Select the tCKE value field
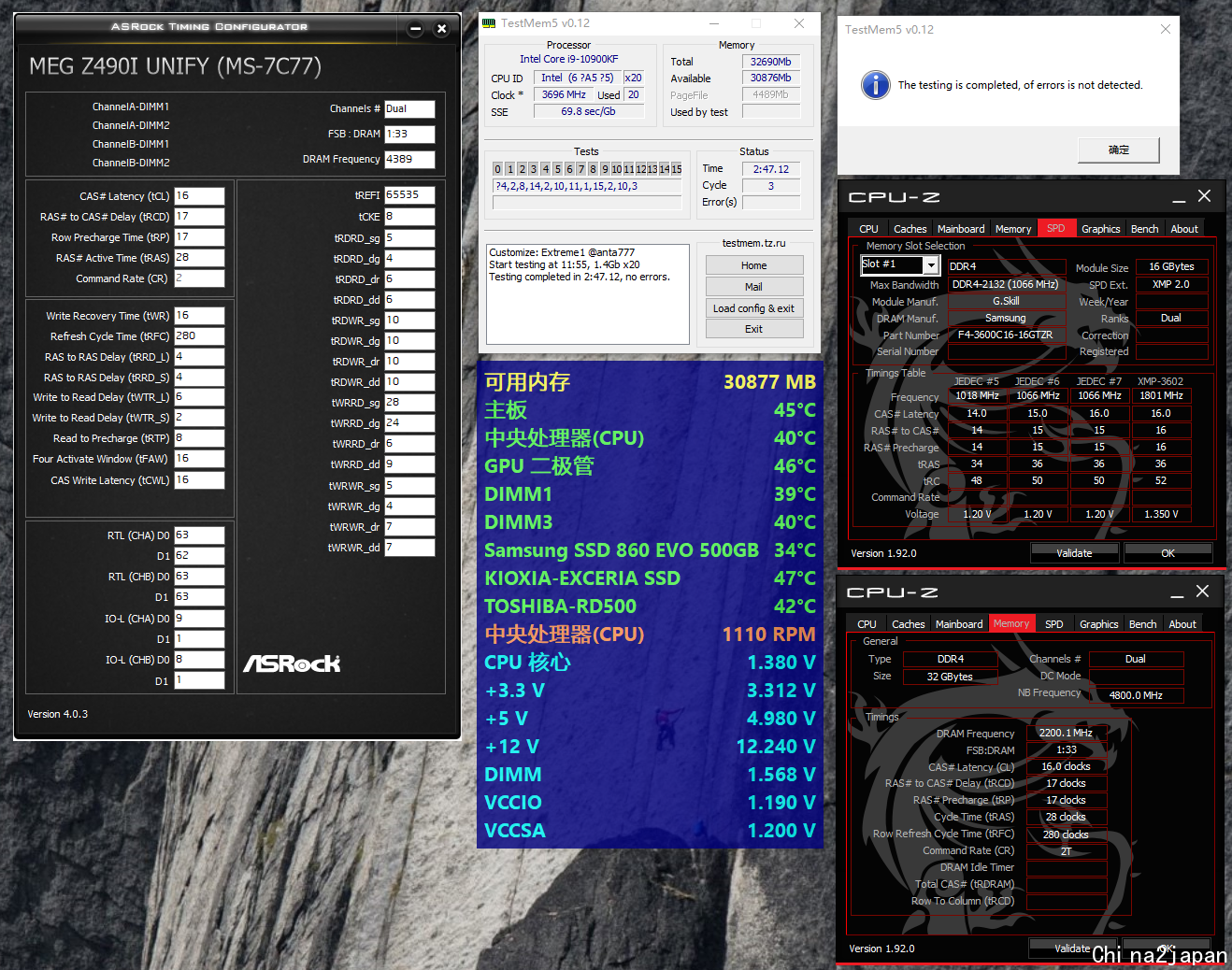 [409, 217]
